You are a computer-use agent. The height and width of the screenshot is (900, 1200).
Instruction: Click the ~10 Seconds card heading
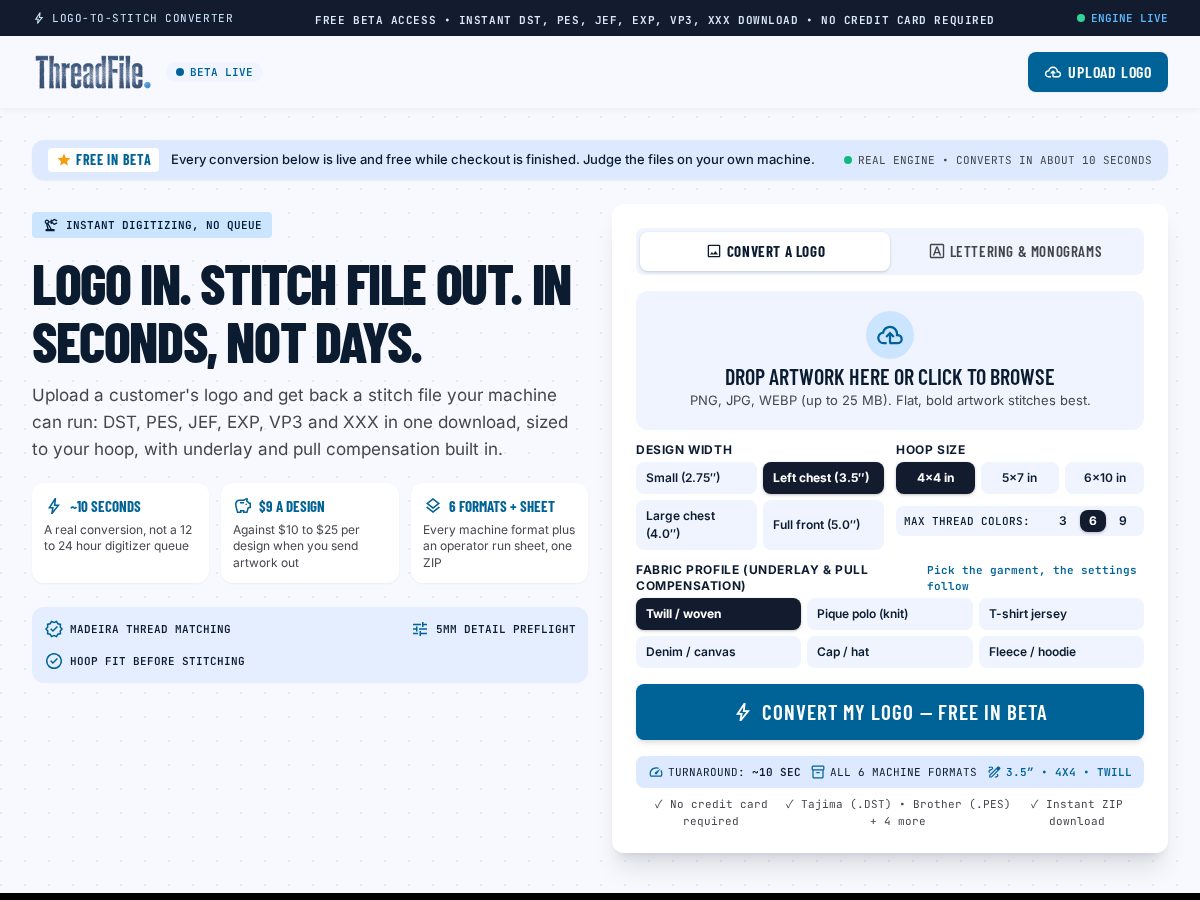click(105, 506)
